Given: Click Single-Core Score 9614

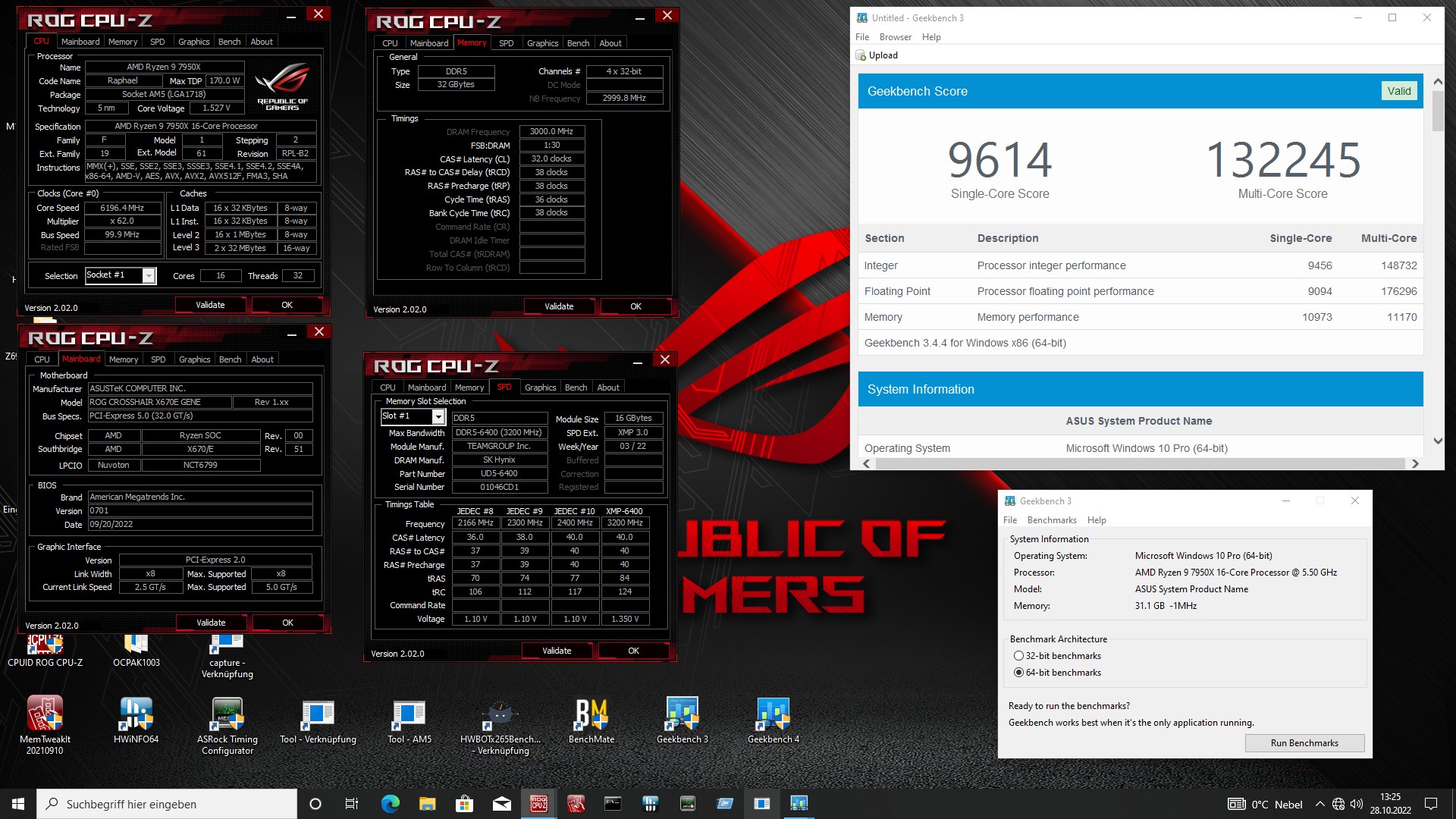Looking at the screenshot, I should [999, 160].
